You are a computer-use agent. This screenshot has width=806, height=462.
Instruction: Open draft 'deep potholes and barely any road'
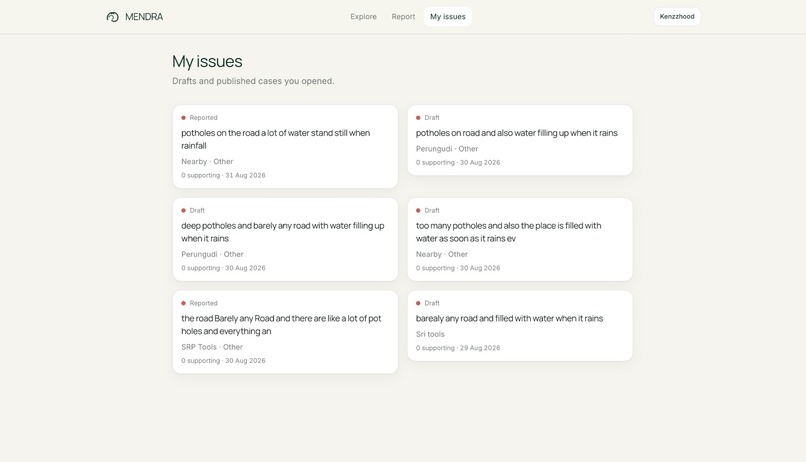point(285,239)
